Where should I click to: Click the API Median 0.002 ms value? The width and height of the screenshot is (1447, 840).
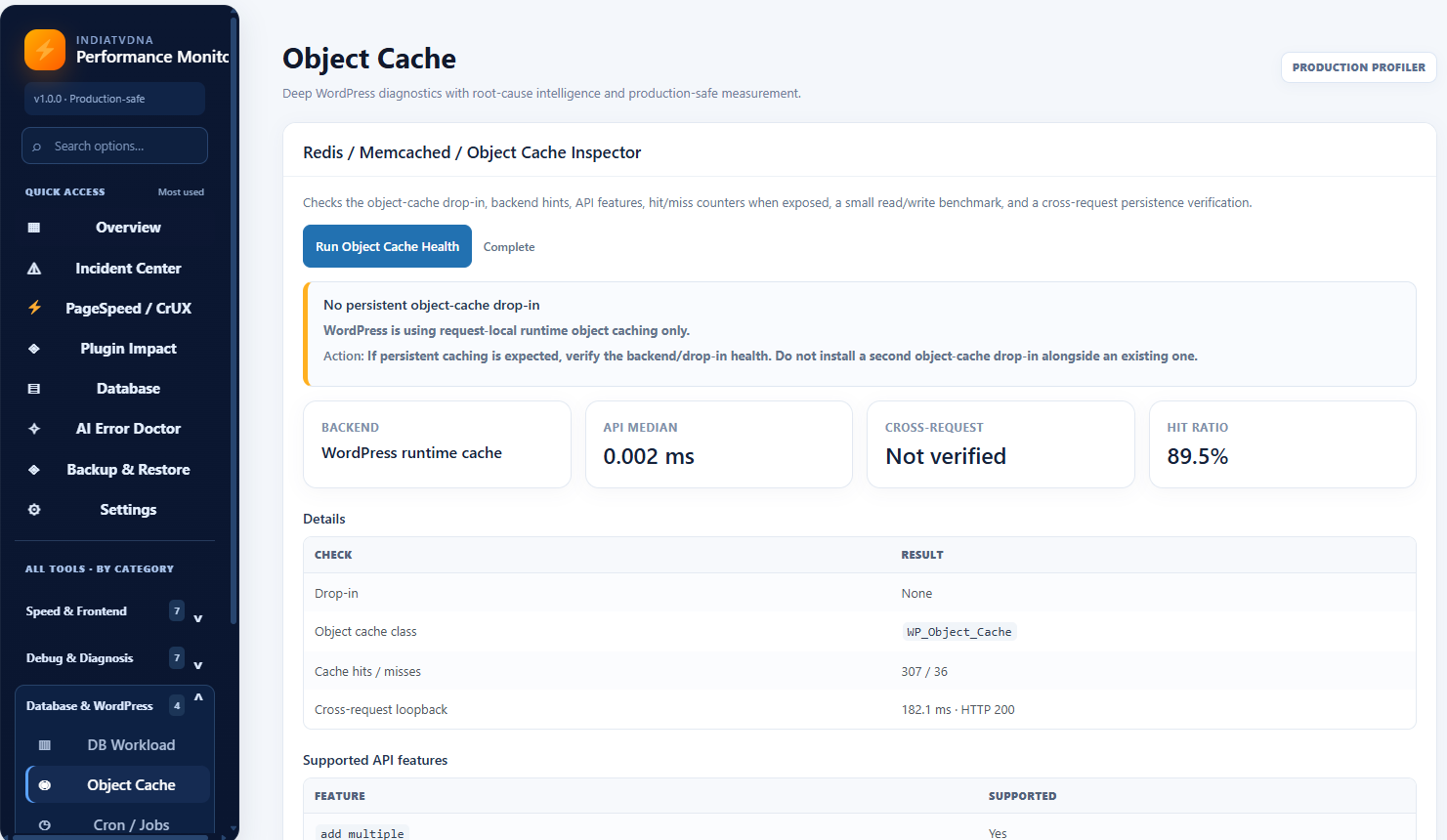(649, 456)
